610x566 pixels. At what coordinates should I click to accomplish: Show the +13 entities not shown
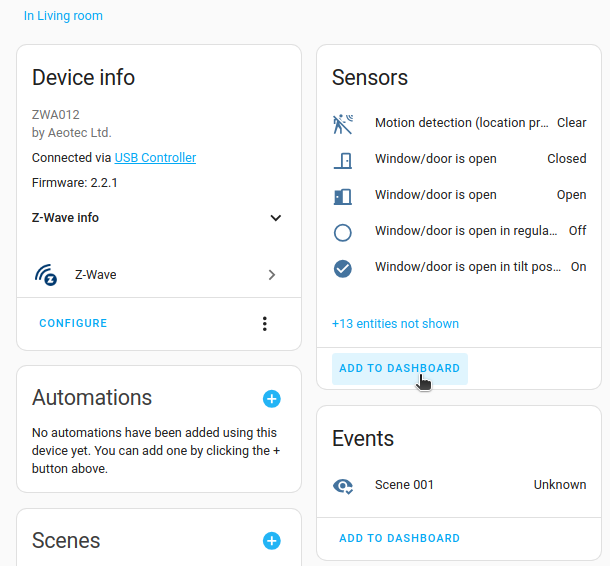[395, 324]
